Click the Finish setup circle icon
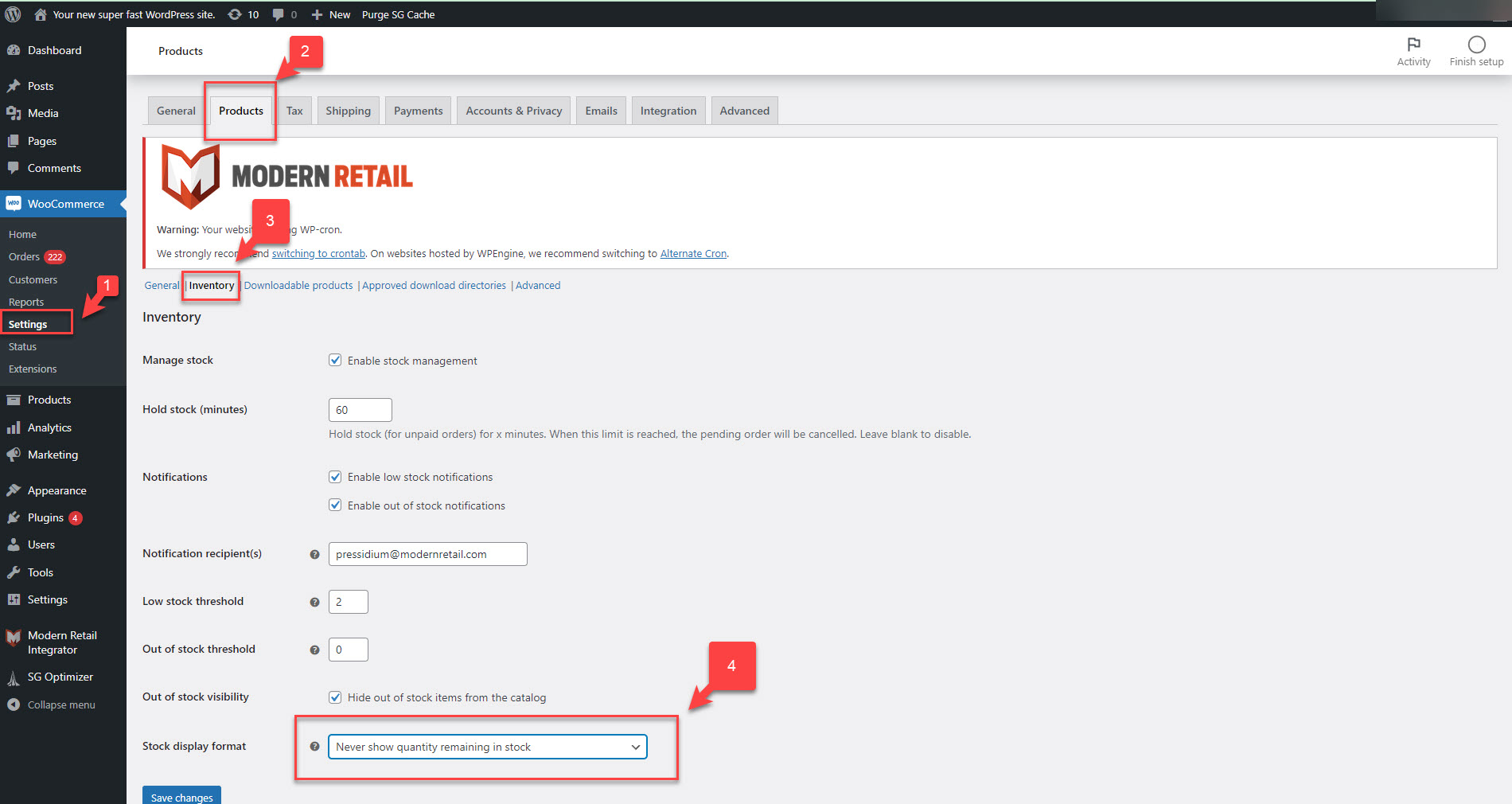Image resolution: width=1512 pixels, height=804 pixels. 1476,44
